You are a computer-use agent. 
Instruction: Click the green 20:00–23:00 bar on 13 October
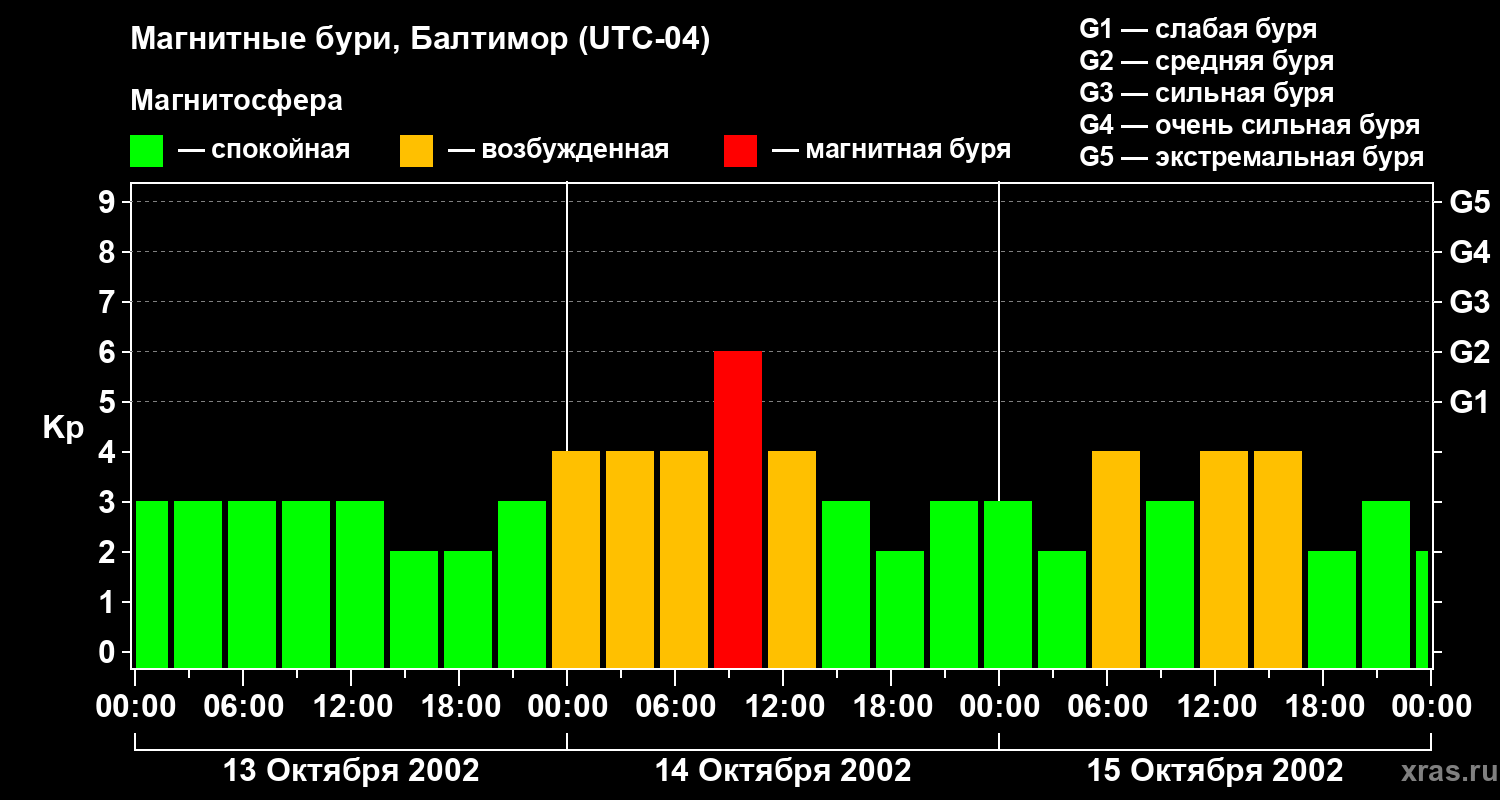[x=522, y=585]
